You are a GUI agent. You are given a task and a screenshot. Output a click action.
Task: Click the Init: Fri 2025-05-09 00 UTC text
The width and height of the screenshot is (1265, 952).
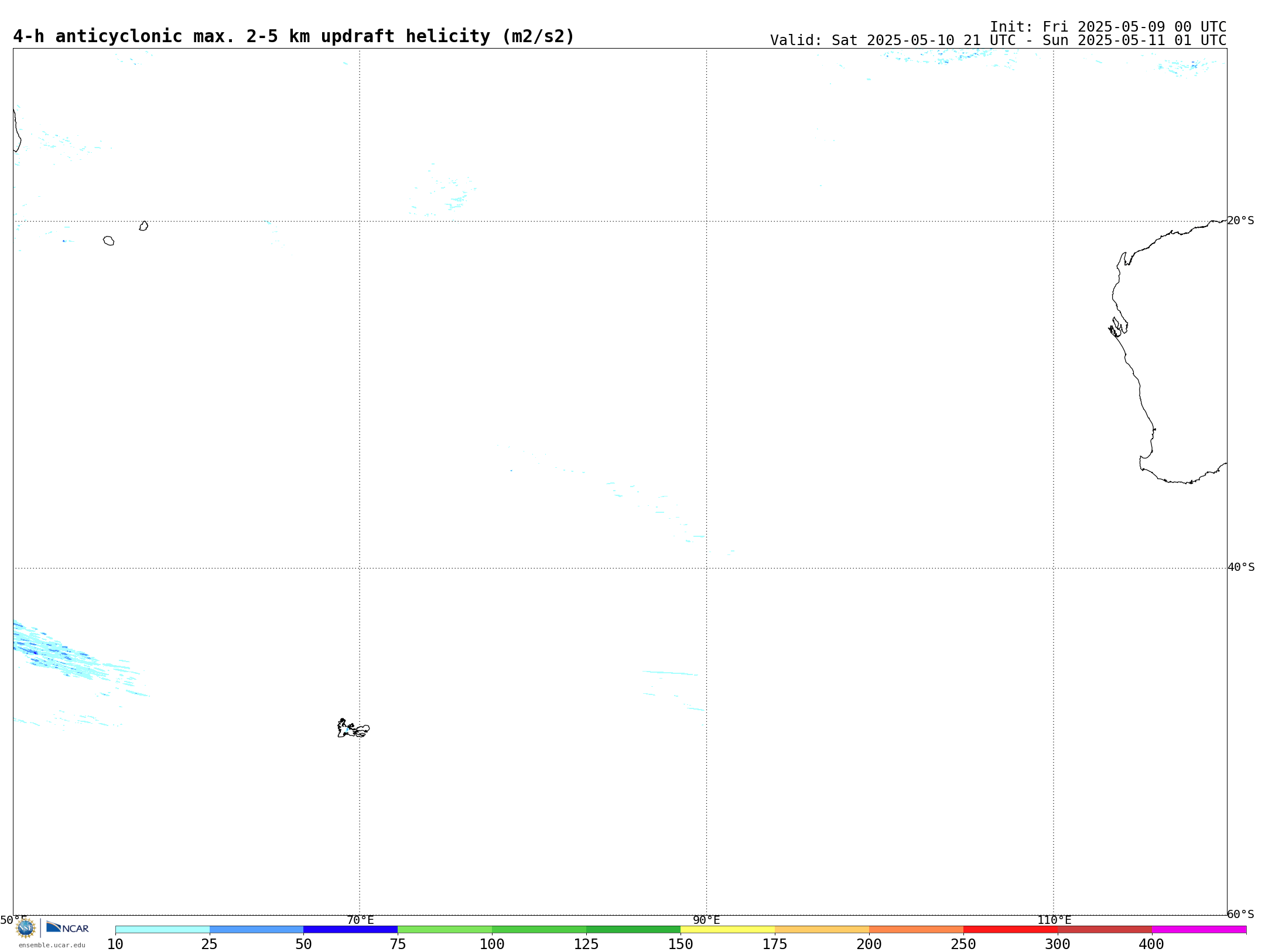coord(1108,27)
